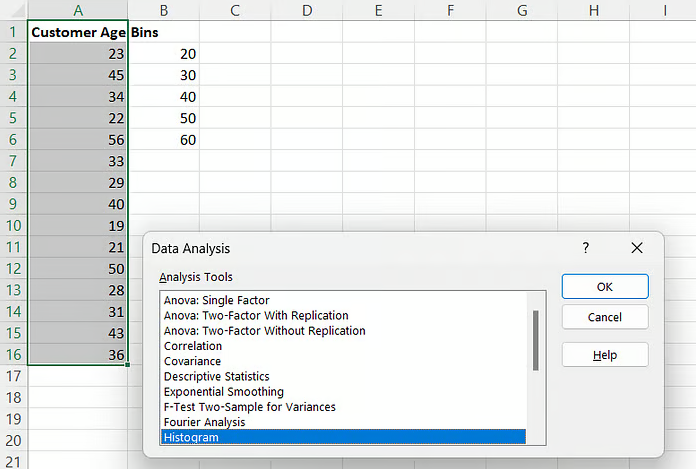The height and width of the screenshot is (469, 696).
Task: Pick F-Test Two-Sample for Variances
Action: coord(249,407)
